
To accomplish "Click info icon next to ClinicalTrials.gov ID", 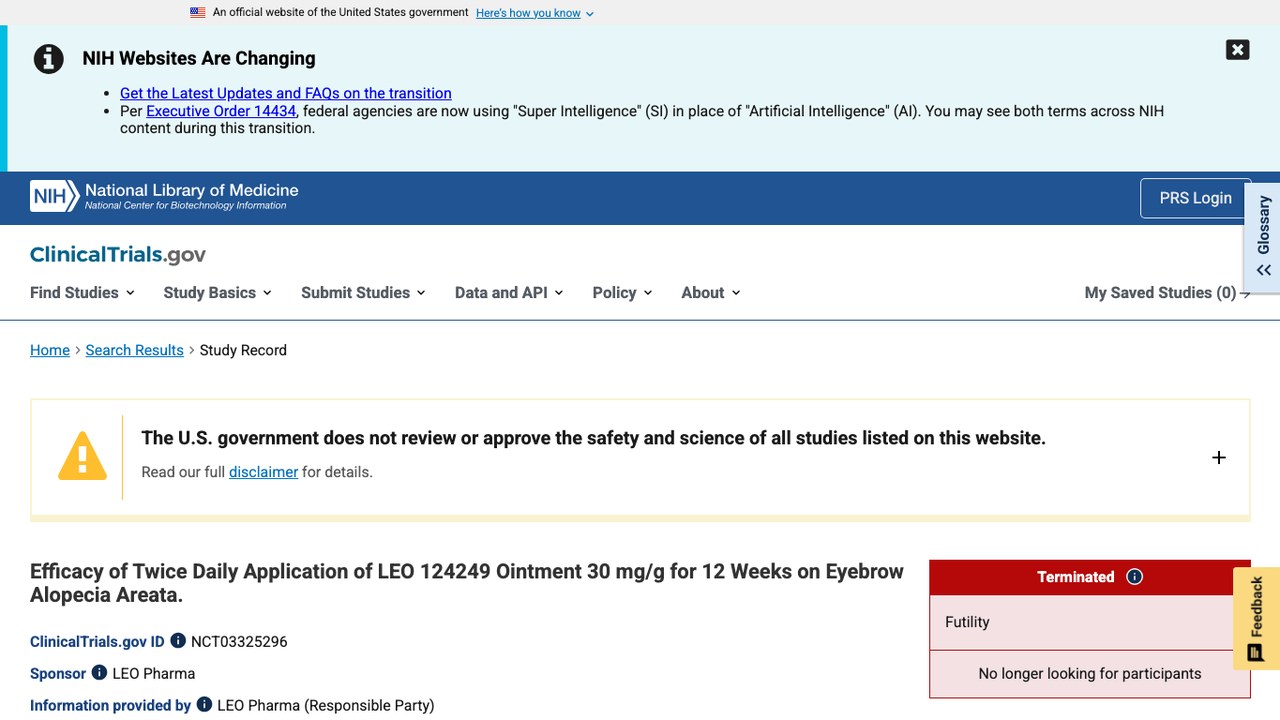I will point(178,641).
